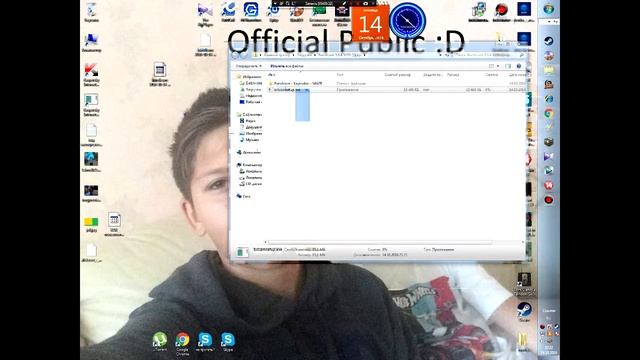
Task: Click the Explorer search box
Action: click(x=488, y=55)
